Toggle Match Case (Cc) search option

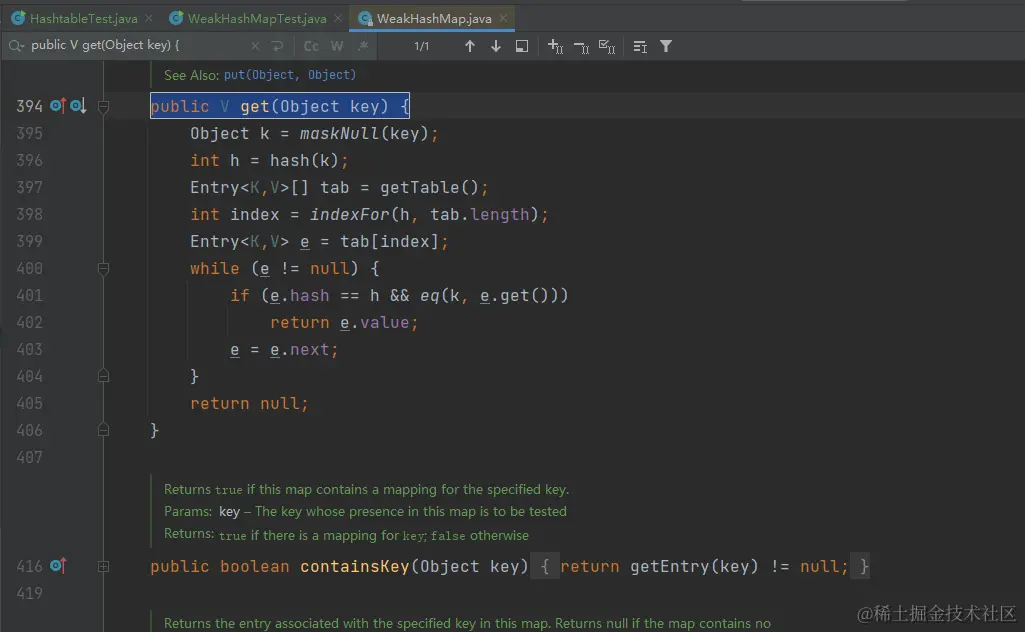click(311, 46)
